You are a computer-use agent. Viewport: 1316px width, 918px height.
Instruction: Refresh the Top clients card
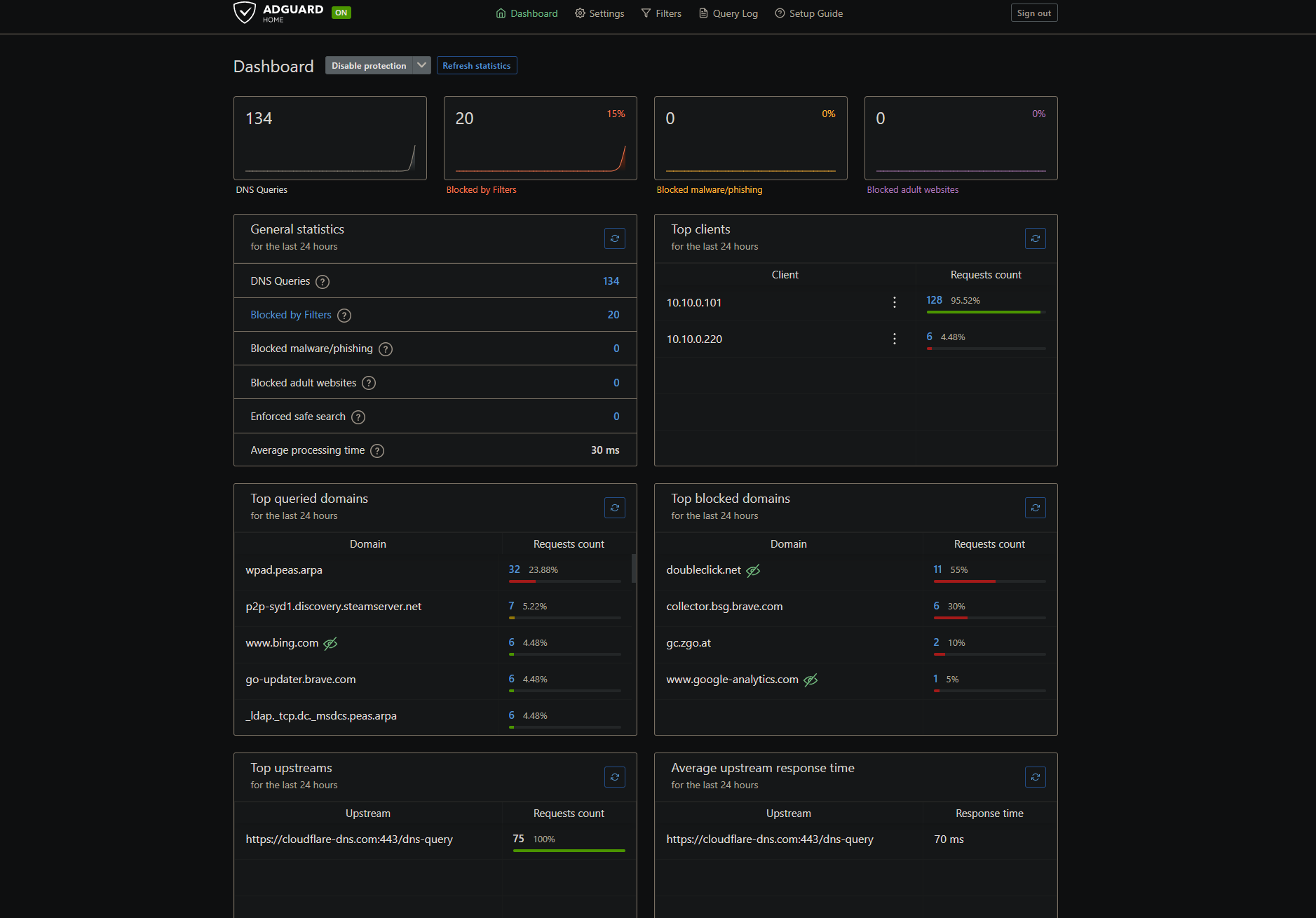(1036, 238)
